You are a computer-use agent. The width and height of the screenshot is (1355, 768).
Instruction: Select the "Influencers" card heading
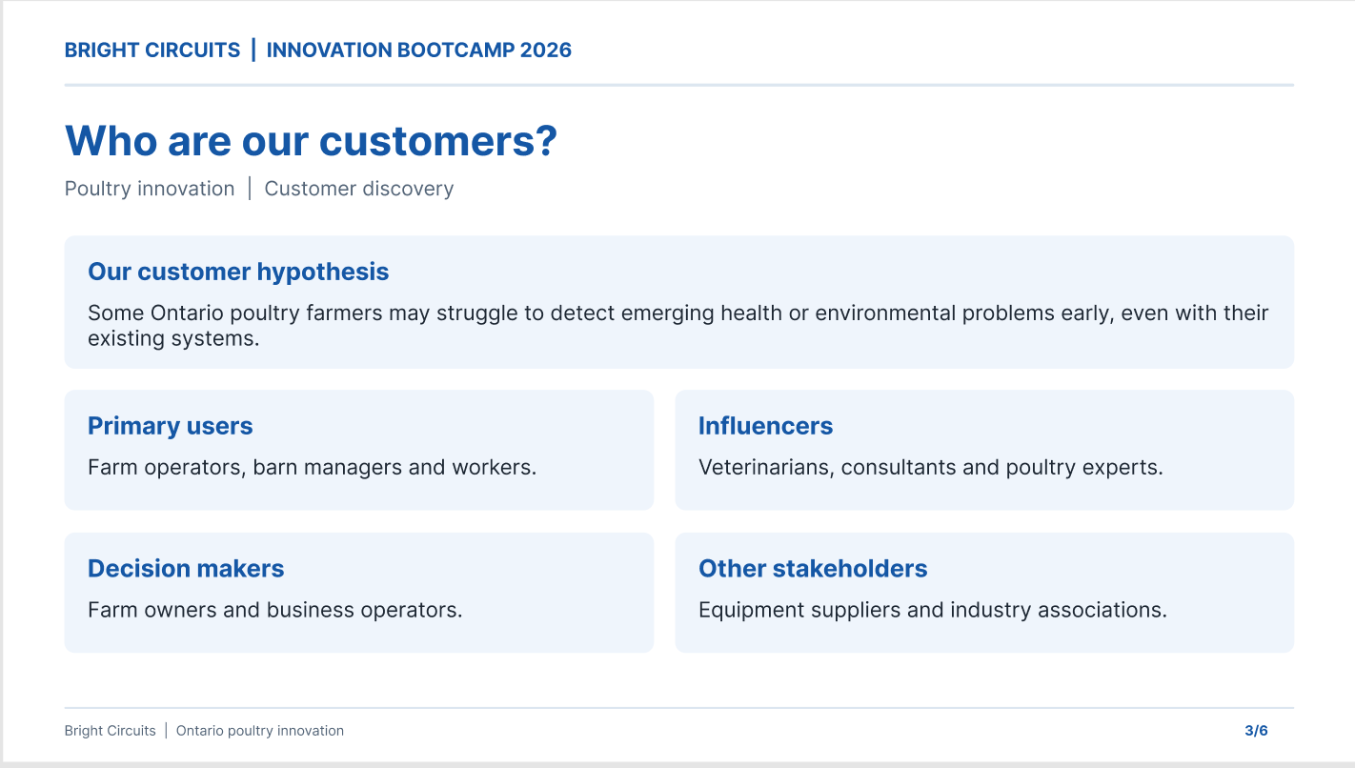(766, 426)
